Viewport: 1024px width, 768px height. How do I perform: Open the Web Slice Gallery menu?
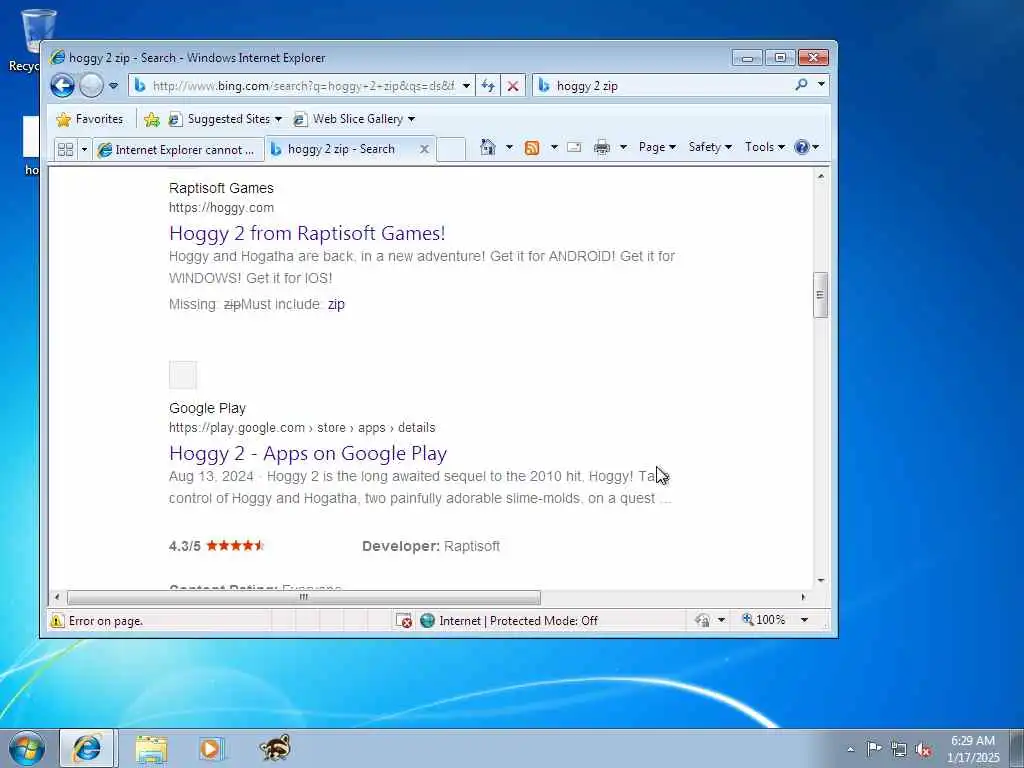pyautogui.click(x=355, y=119)
